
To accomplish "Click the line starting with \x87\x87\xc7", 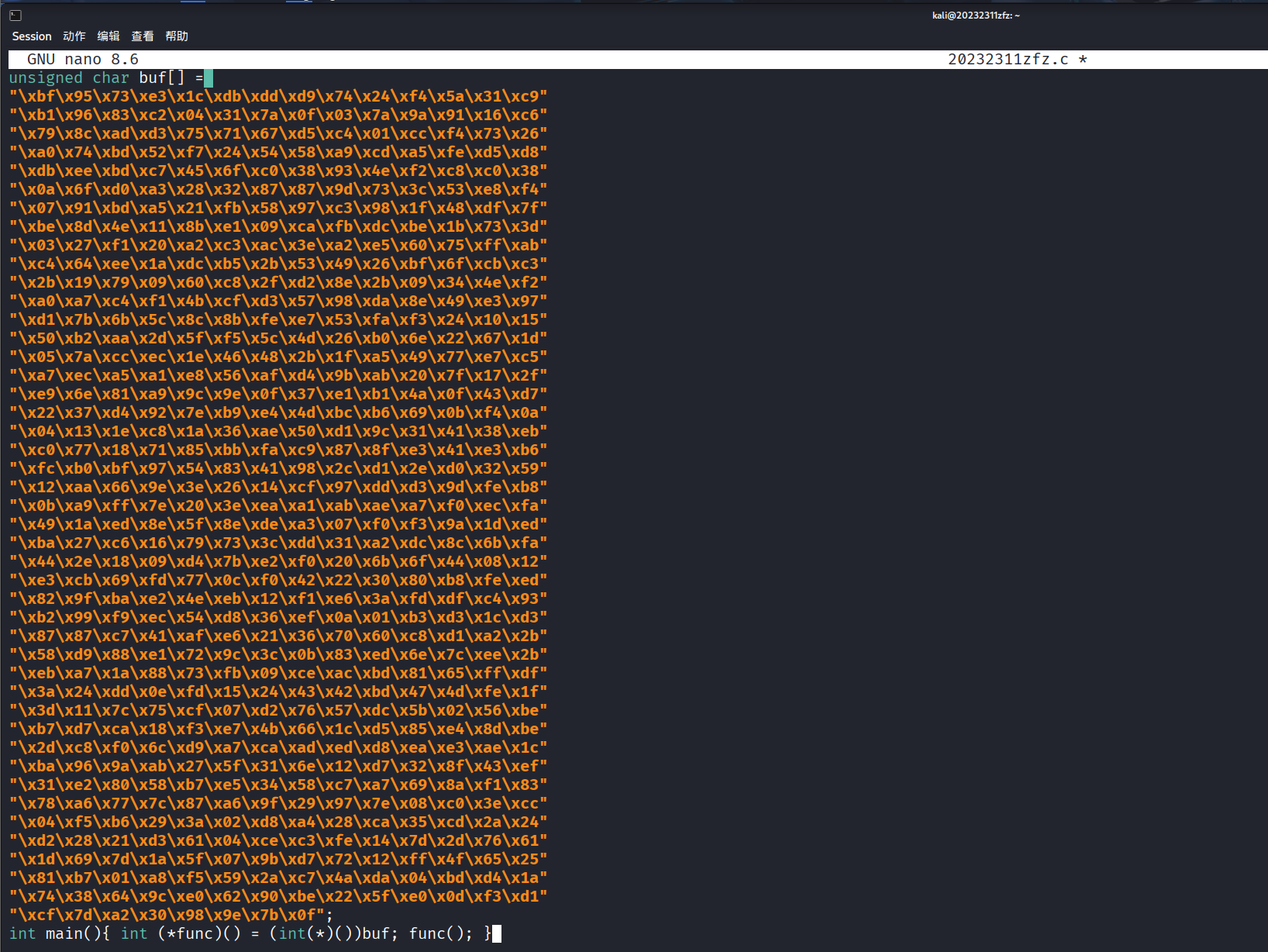I will pos(278,636).
